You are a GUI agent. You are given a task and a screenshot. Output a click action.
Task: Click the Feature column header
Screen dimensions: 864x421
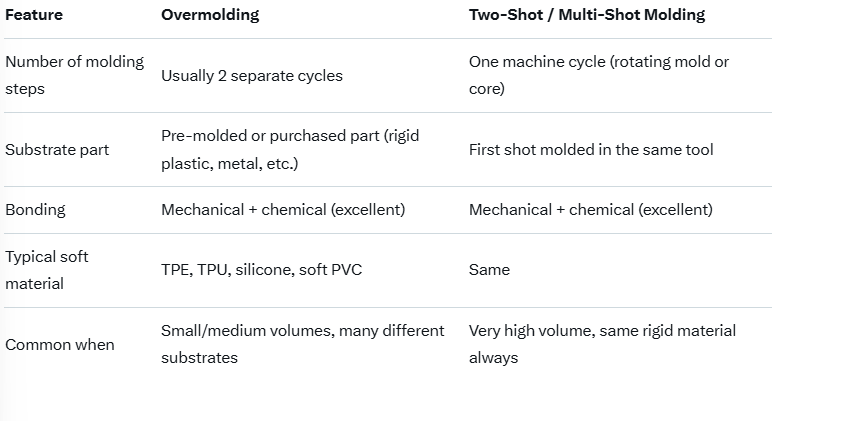click(x=34, y=15)
